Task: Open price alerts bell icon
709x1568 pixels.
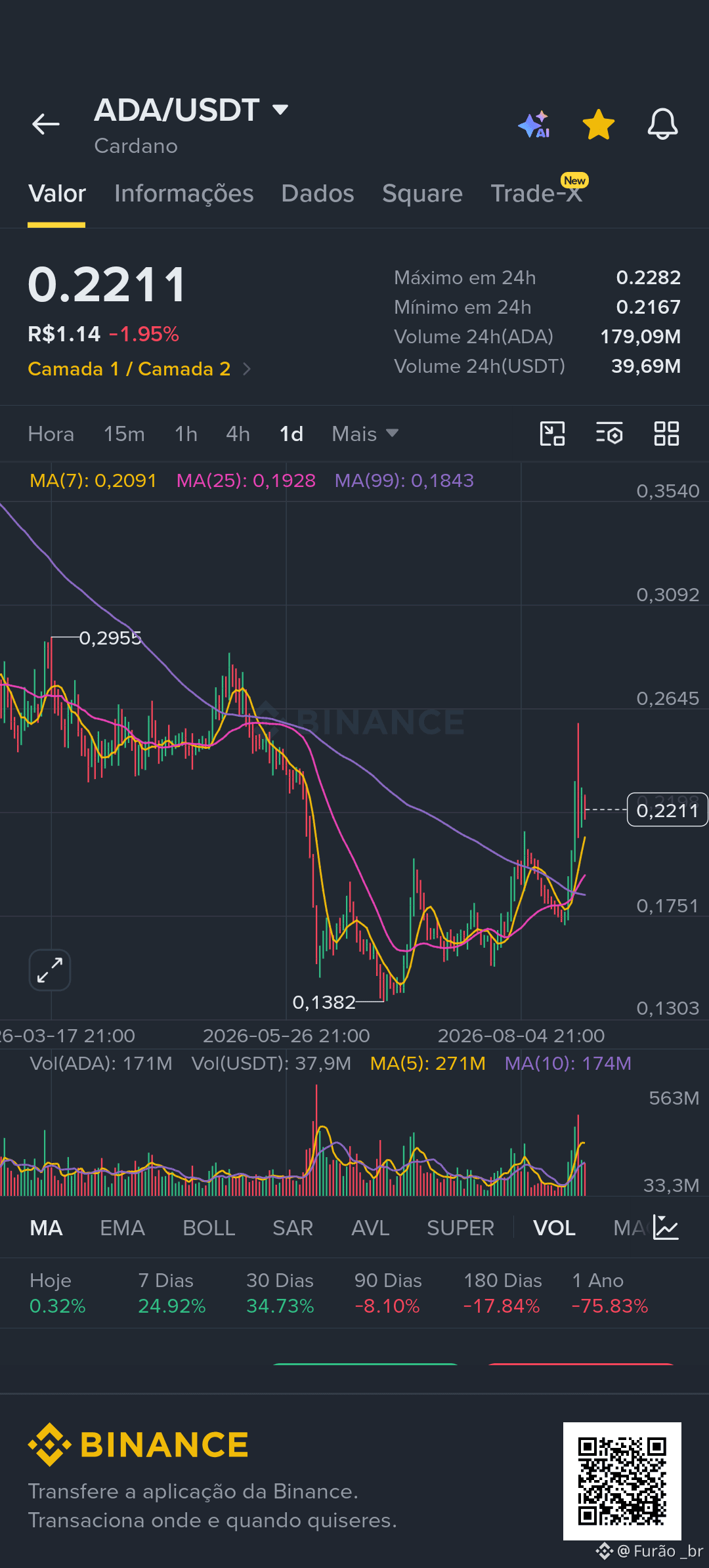Action: point(662,123)
